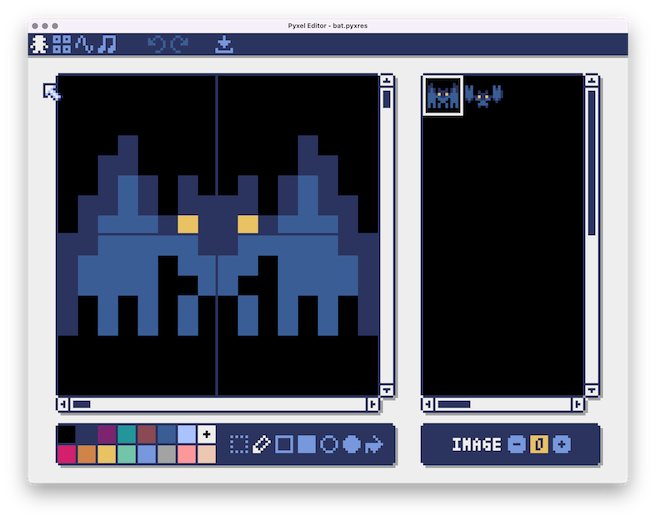Viewport: 656px width, 520px height.
Task: Select the dotted rectangle Select tool
Action: pyautogui.click(x=238, y=444)
